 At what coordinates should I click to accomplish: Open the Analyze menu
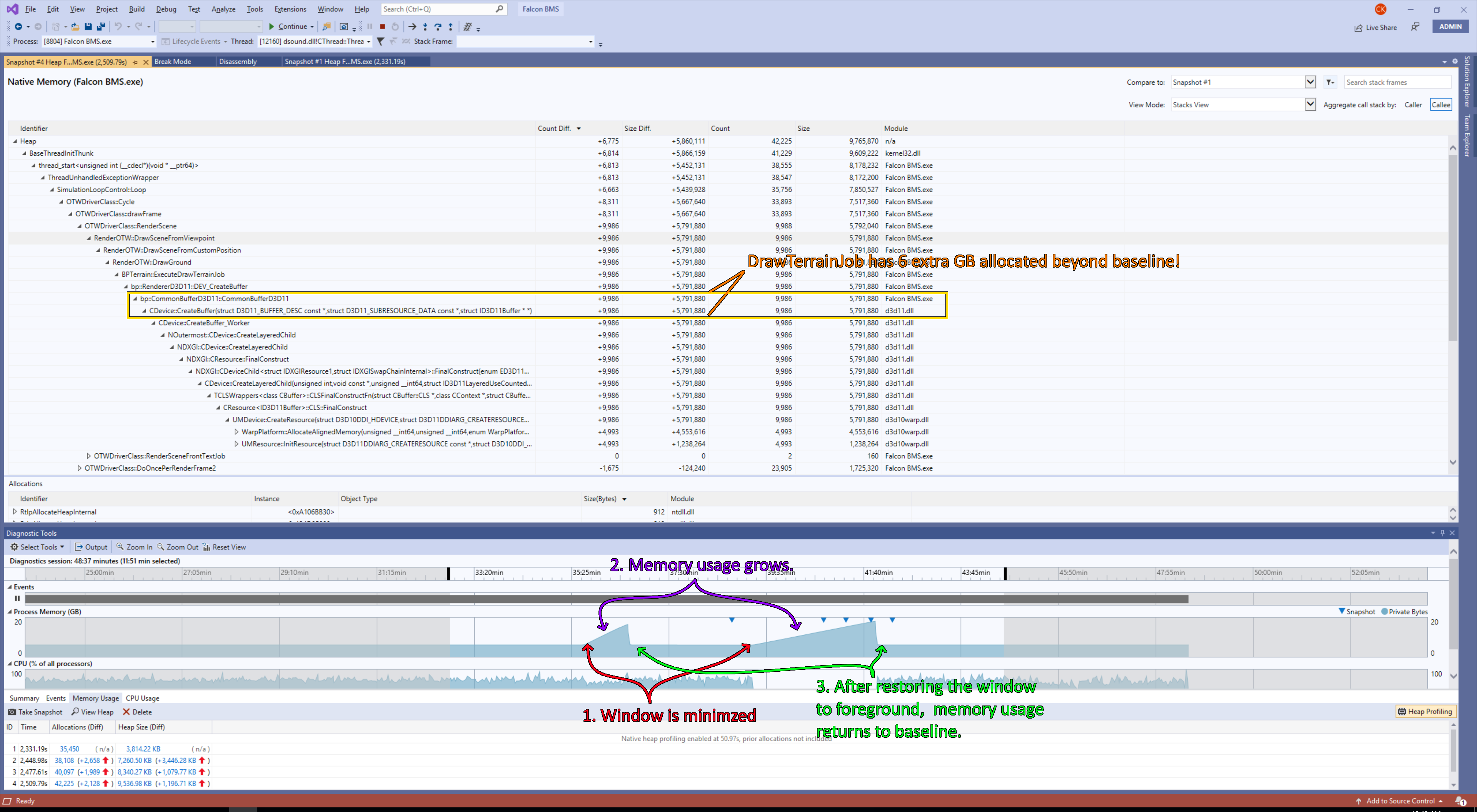(223, 9)
